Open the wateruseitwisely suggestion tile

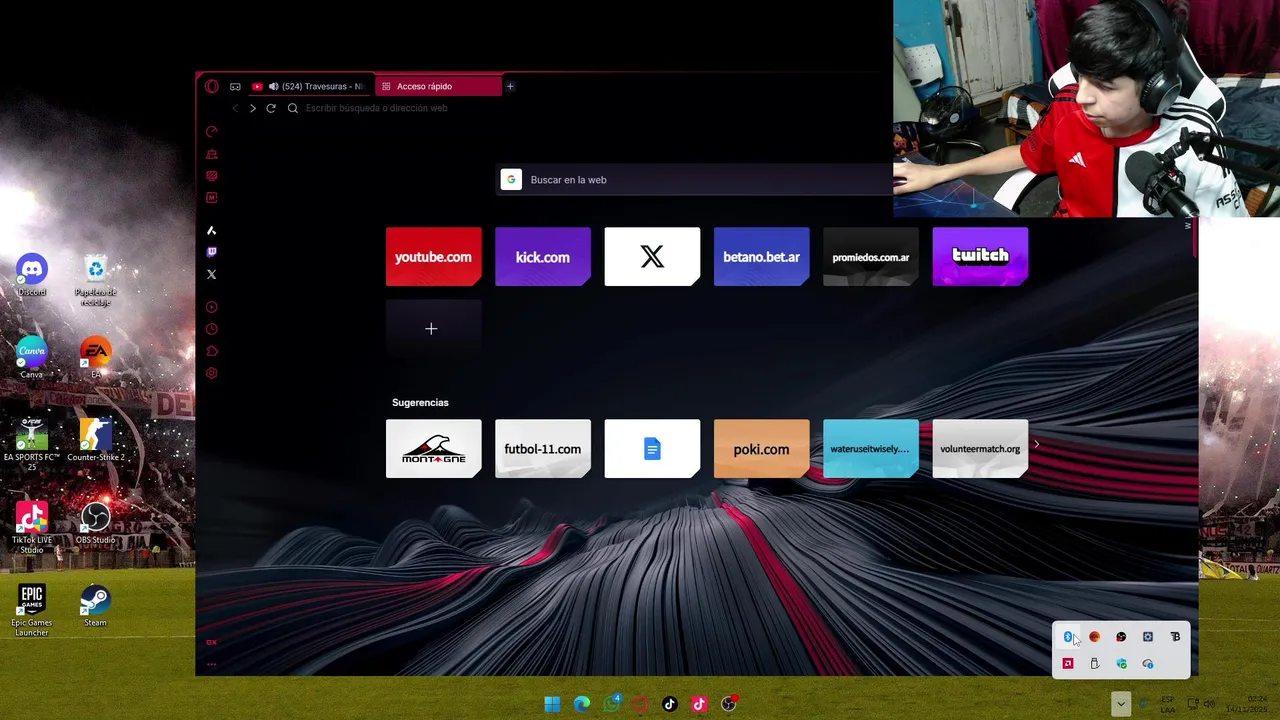(871, 449)
